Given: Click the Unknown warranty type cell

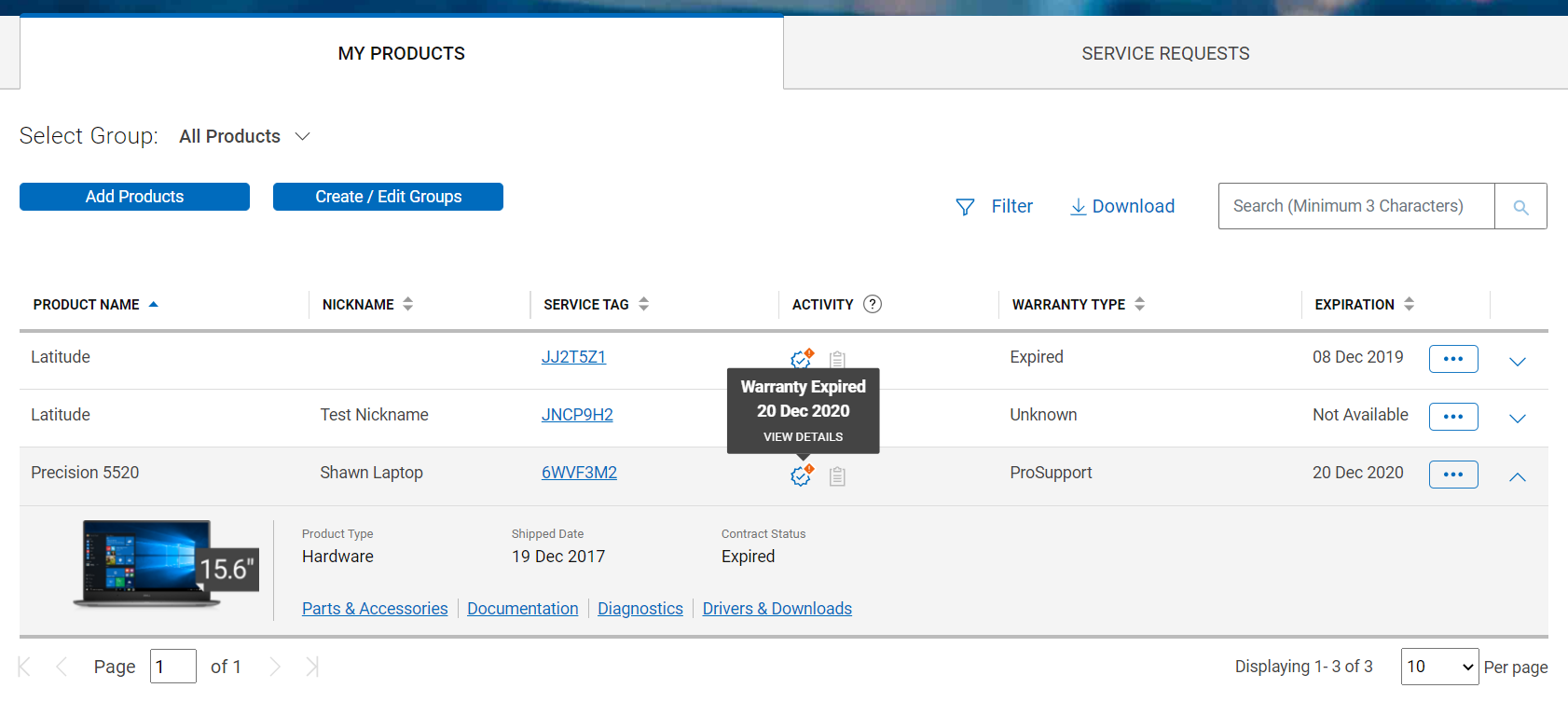Looking at the screenshot, I should pos(1043,415).
